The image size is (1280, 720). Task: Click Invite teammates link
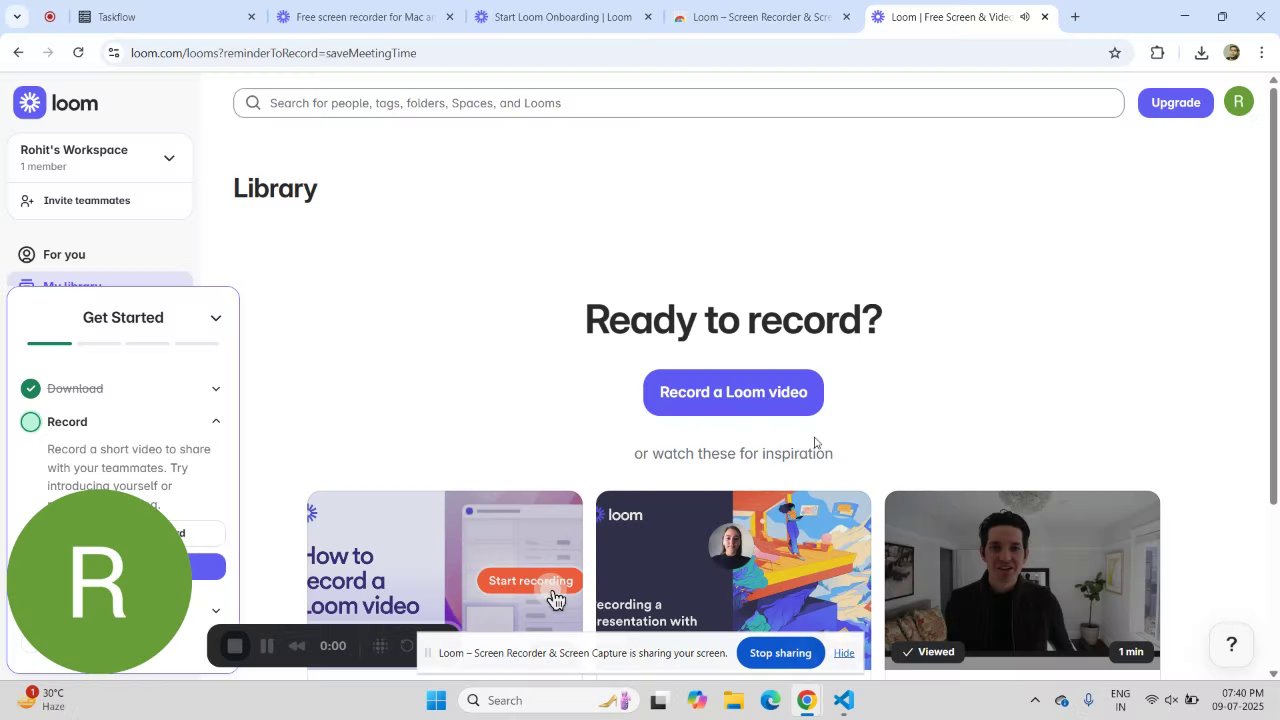click(87, 201)
